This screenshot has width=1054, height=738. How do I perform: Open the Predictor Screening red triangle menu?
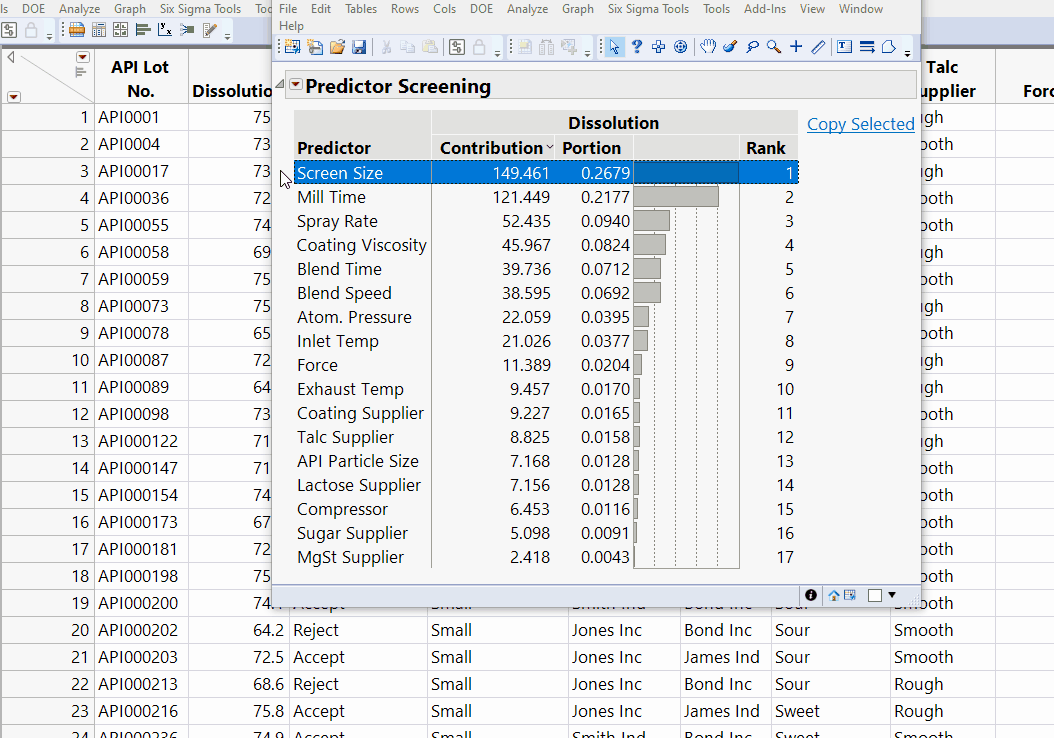point(296,86)
